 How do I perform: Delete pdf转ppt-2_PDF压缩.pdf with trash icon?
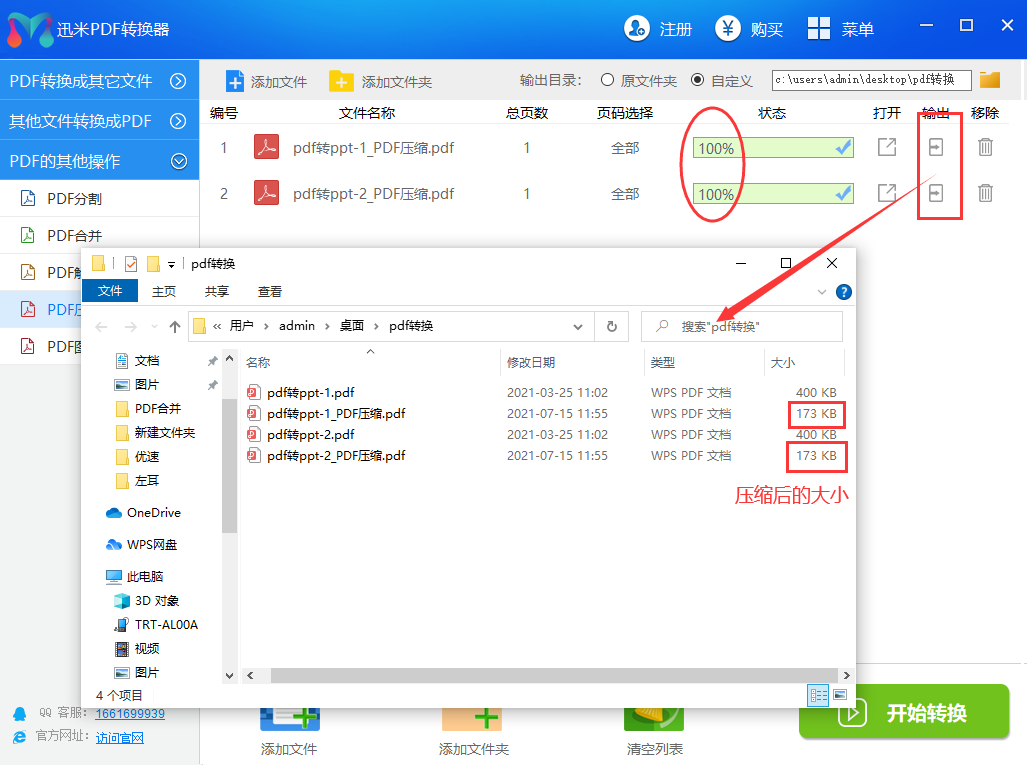pos(987,193)
